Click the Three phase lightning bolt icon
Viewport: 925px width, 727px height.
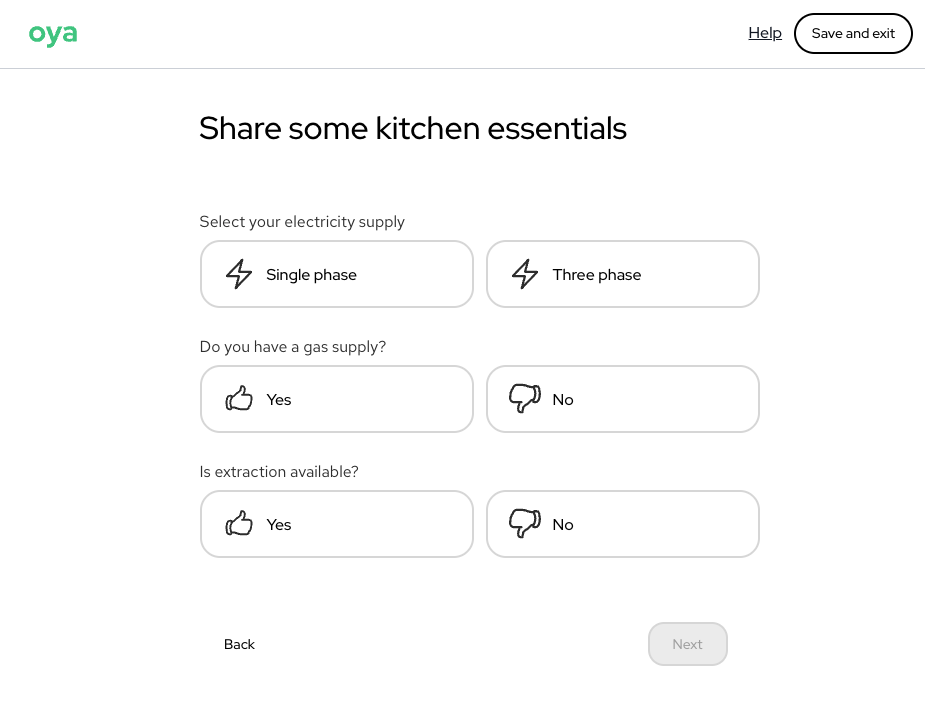point(525,274)
